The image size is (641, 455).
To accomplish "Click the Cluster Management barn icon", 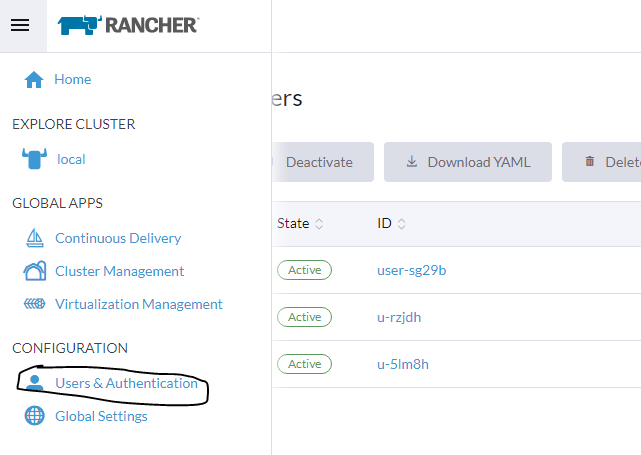I will point(34,271).
